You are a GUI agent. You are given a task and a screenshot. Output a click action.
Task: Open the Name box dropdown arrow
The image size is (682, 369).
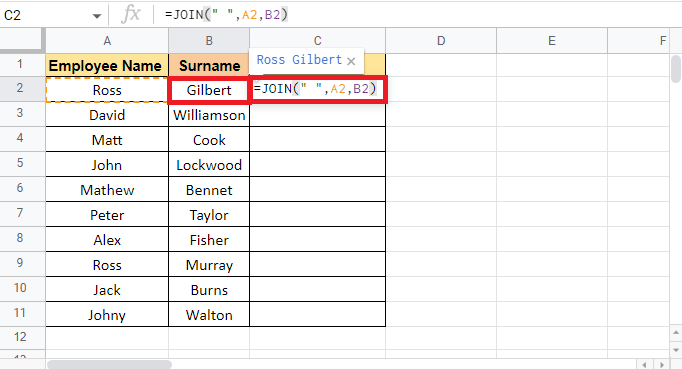tap(97, 16)
